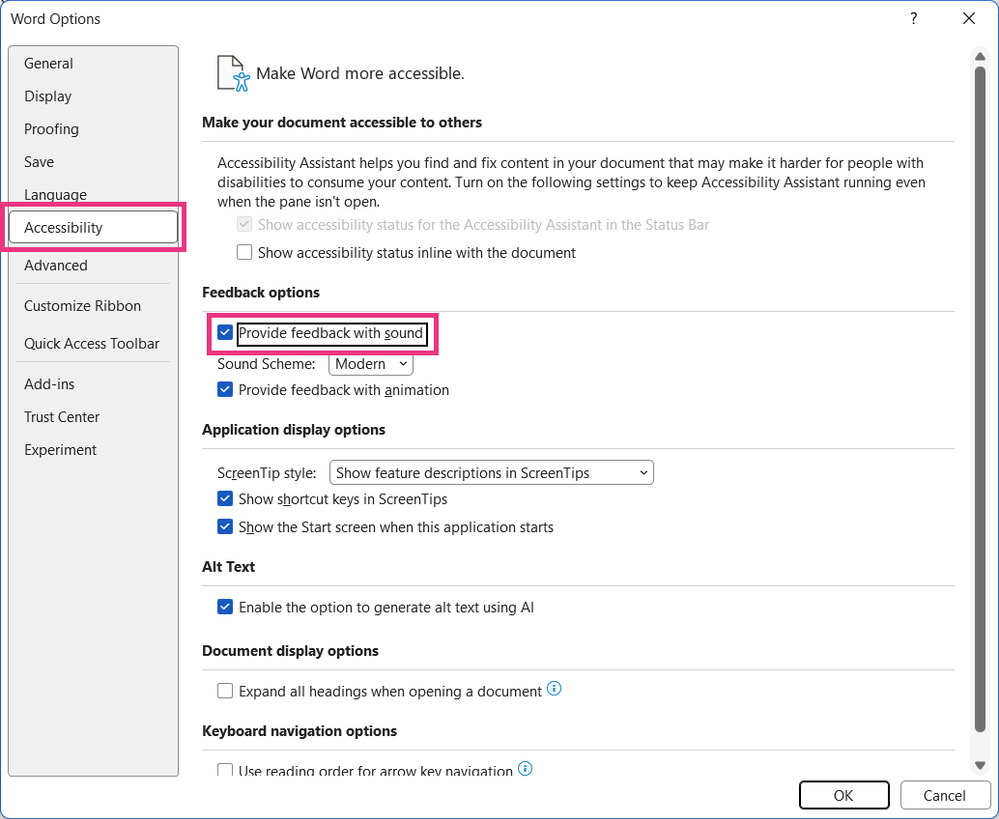Open help with the question mark icon
999x819 pixels.
[913, 18]
